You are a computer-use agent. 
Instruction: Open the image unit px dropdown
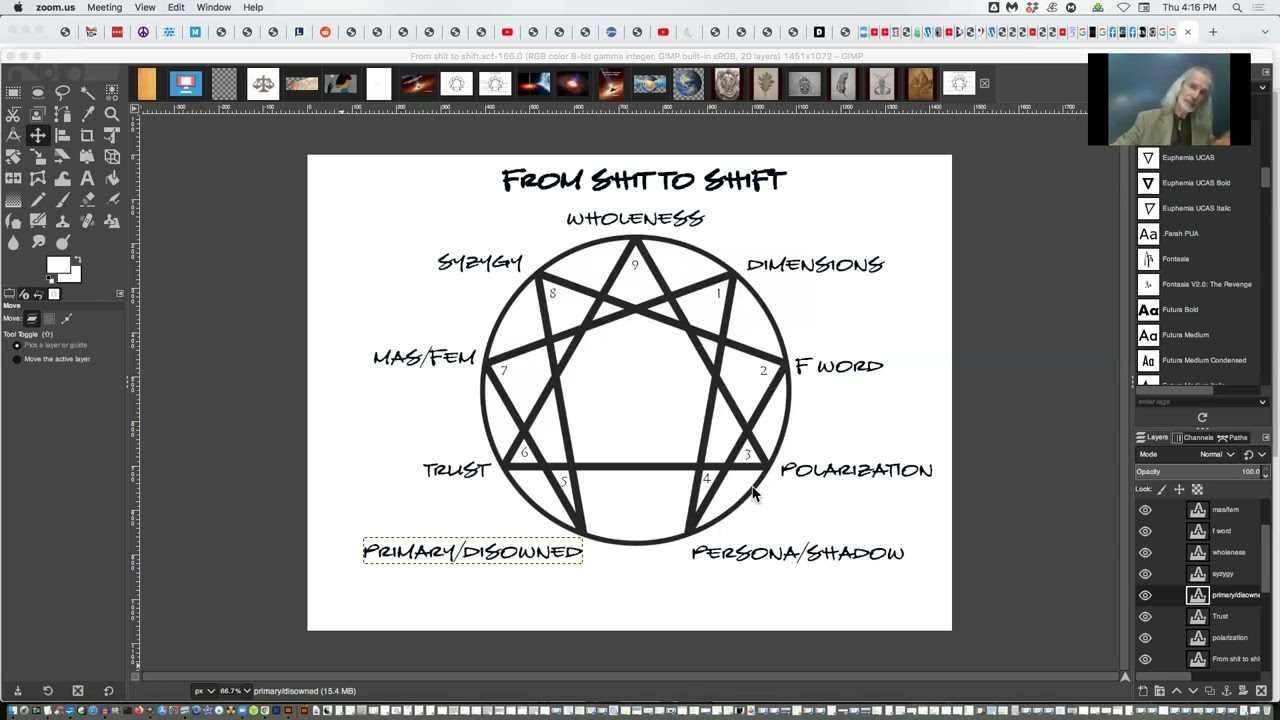[x=204, y=691]
